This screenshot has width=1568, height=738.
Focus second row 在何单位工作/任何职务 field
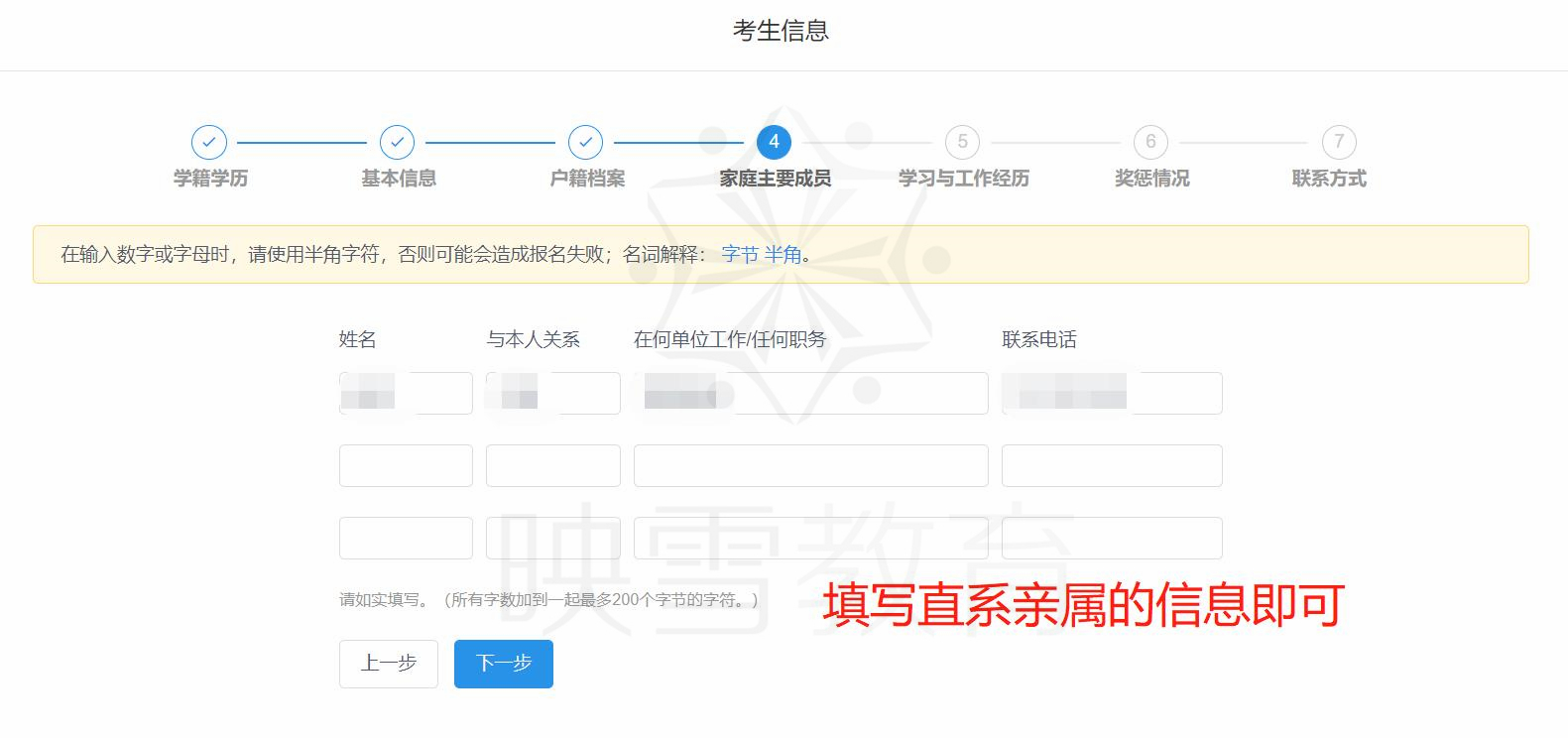811,465
